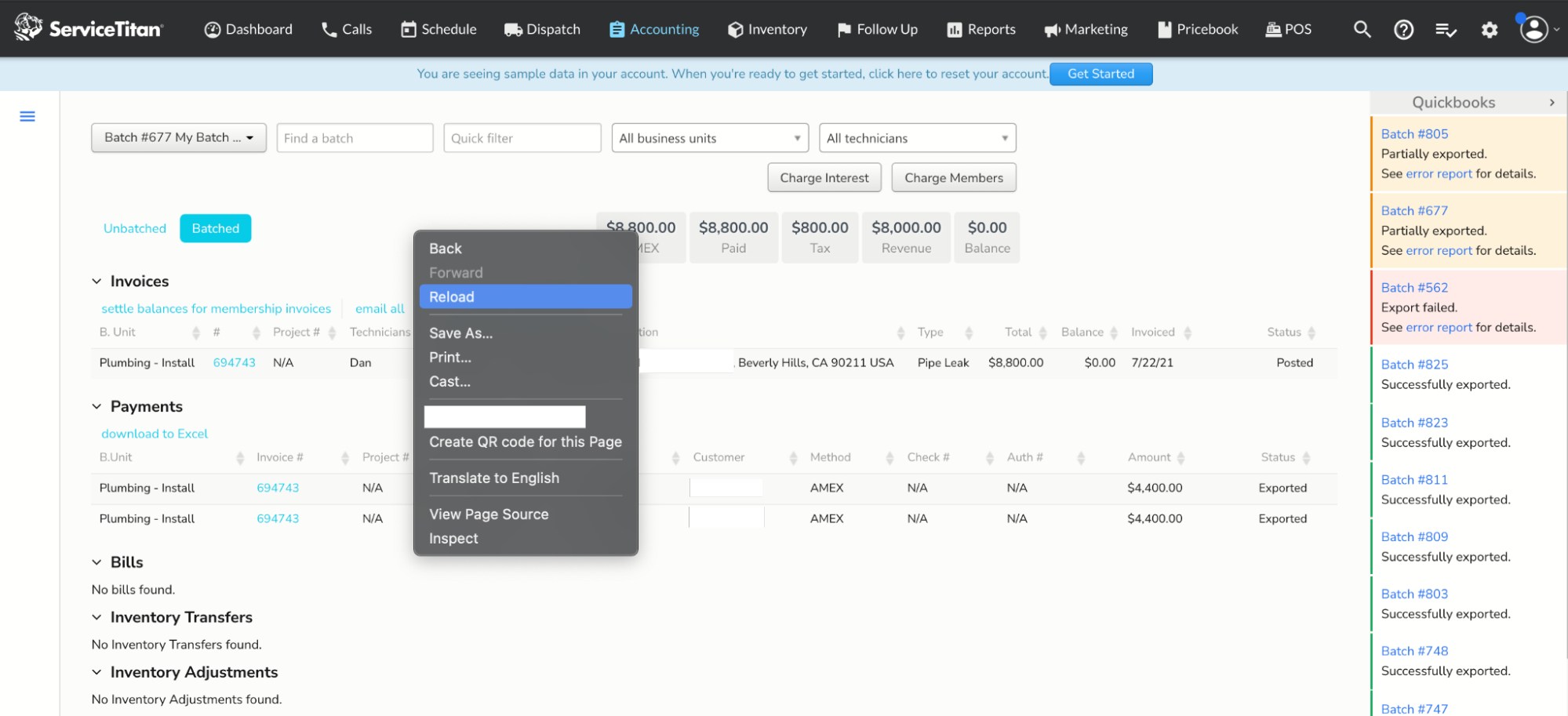Screen dimensions: 1568x716
Task: Choose Reload in the context menu
Action: 526,297
